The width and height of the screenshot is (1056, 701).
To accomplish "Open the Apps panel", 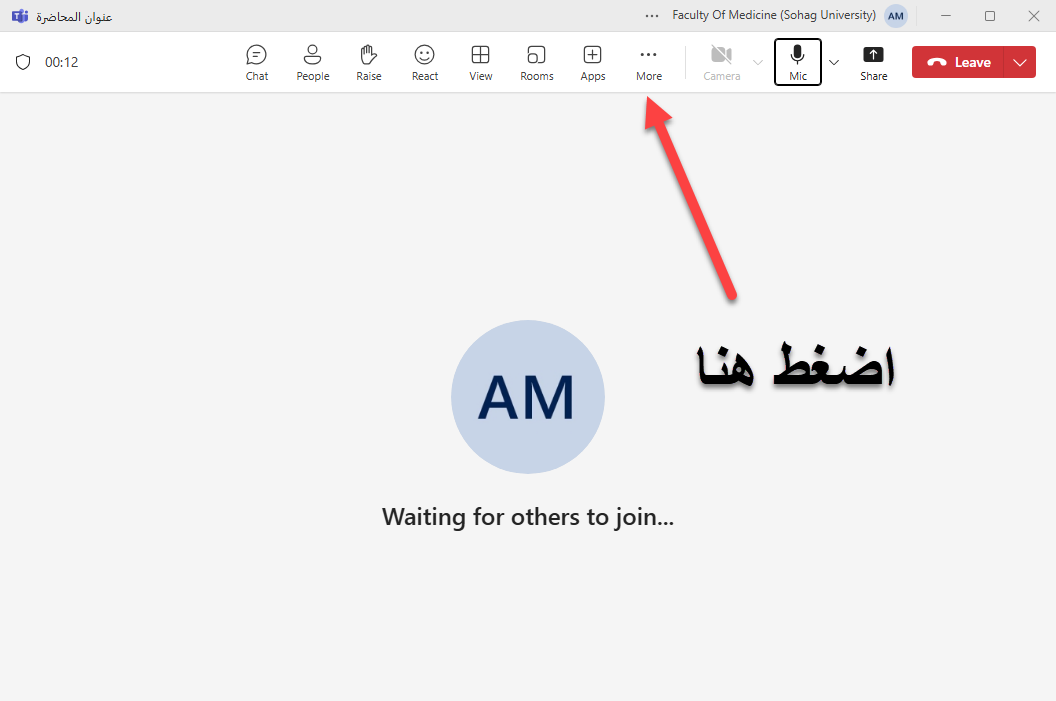I will (593, 62).
